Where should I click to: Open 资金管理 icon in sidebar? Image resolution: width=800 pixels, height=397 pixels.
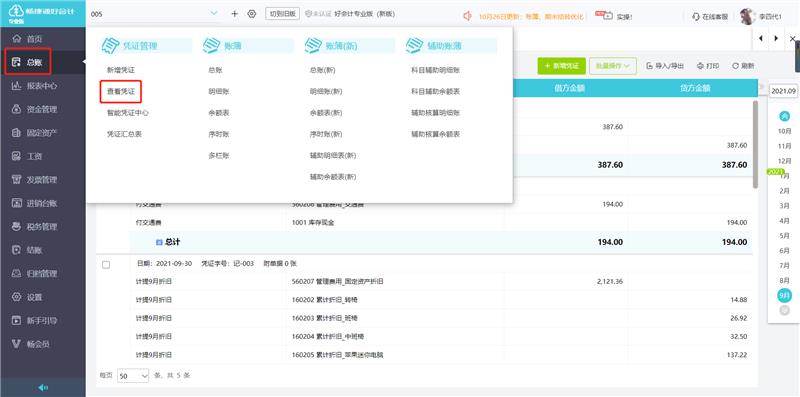[16, 109]
